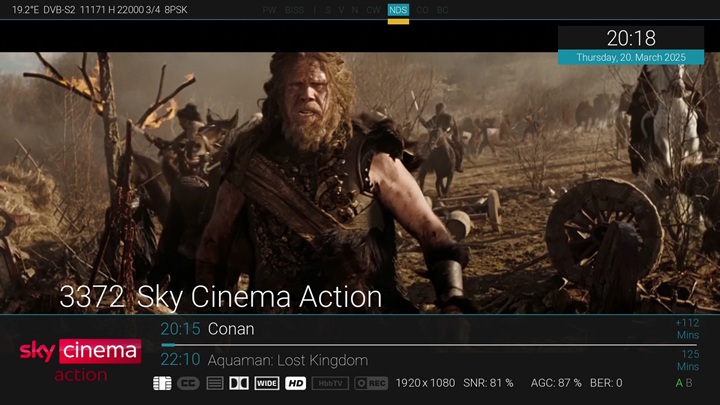Click the BER: 0 value
Viewport: 720px width, 405px height.
tap(606, 383)
